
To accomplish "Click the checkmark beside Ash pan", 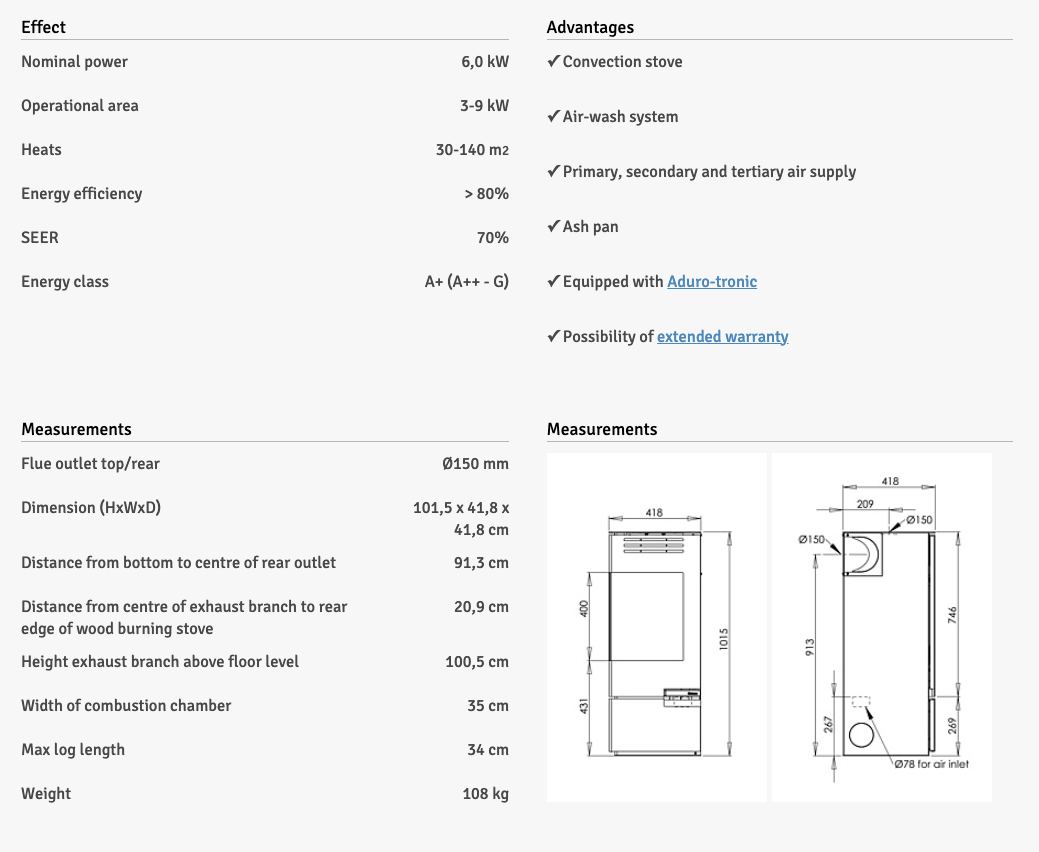I will [553, 227].
